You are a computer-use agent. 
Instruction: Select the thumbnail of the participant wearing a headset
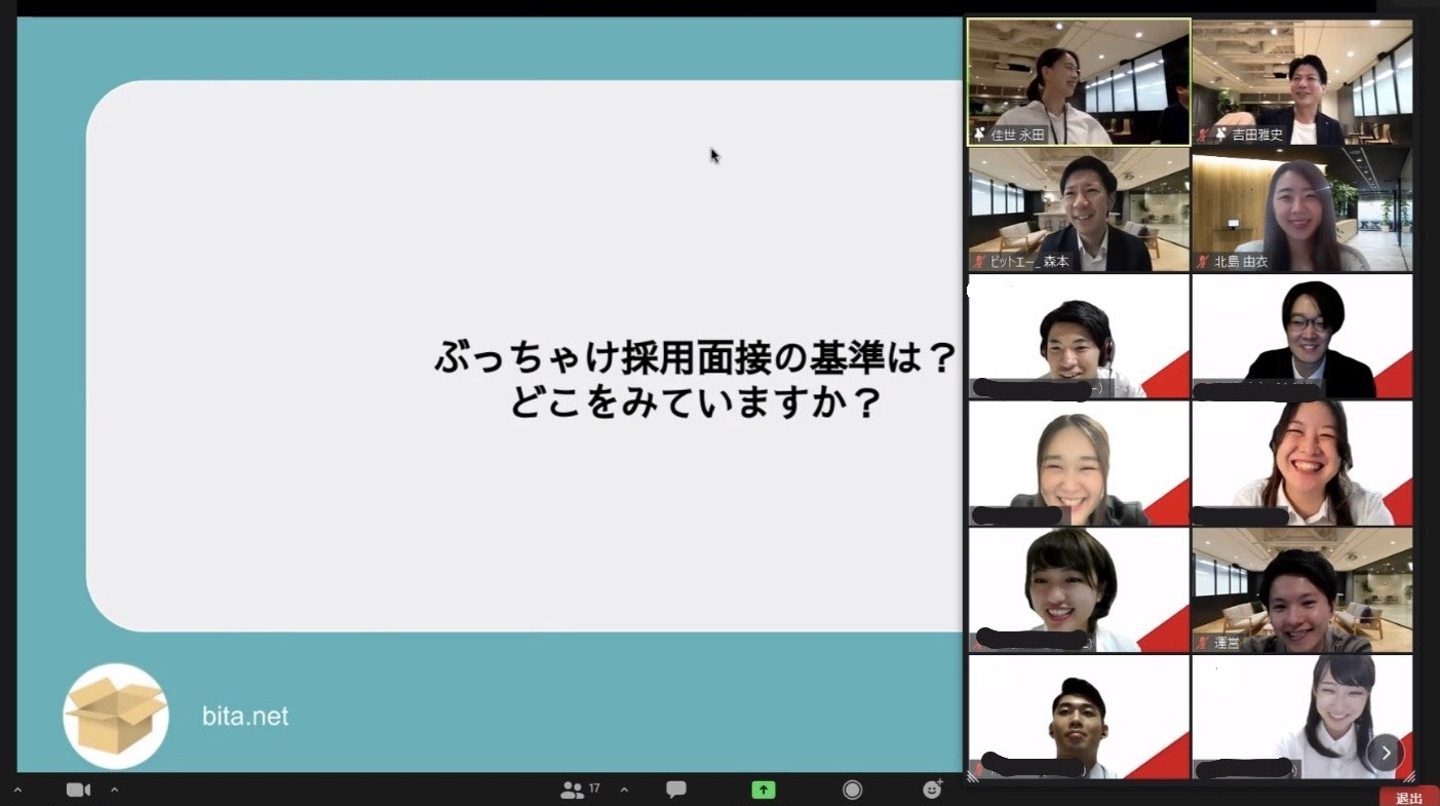(1079, 337)
